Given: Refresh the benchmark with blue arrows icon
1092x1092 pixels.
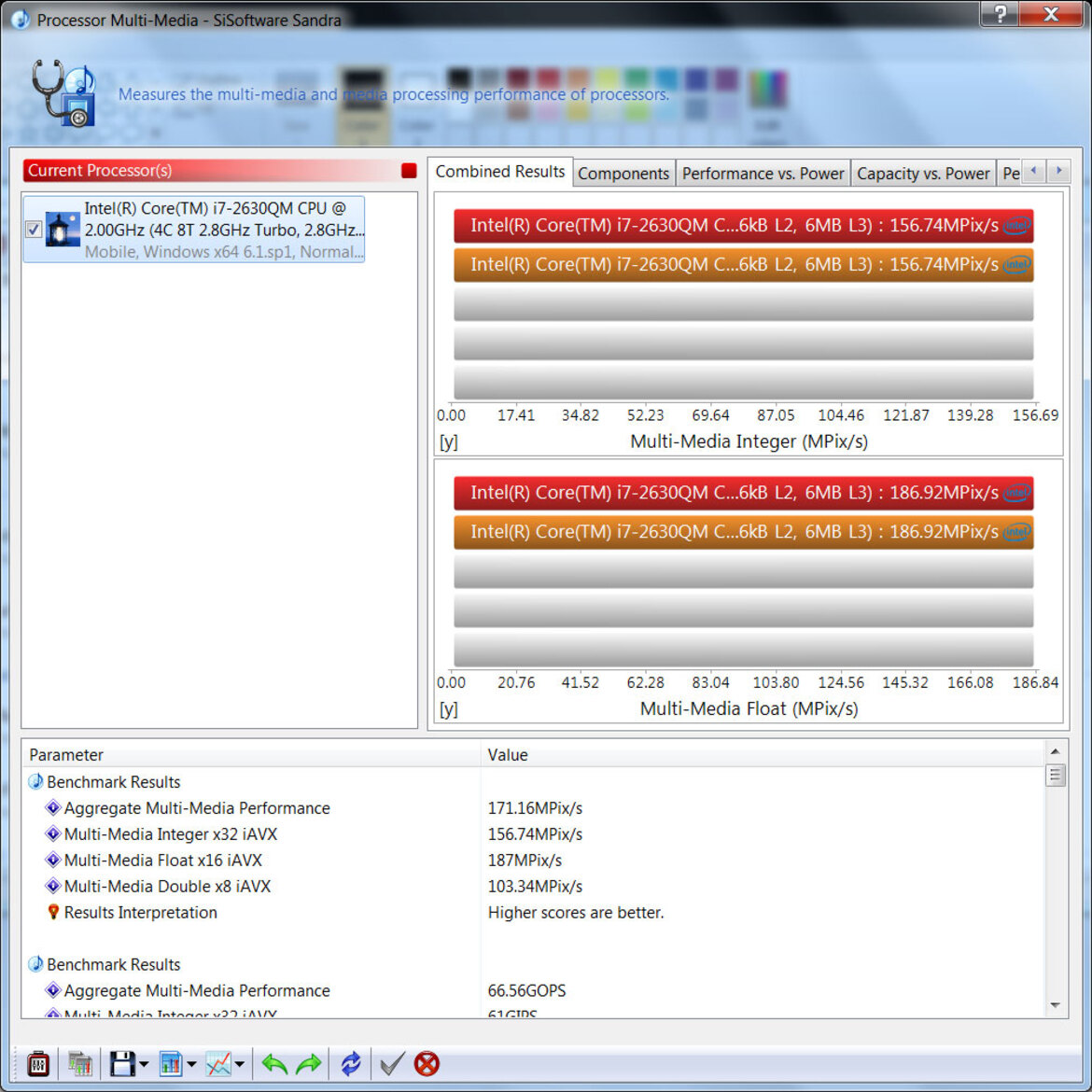Looking at the screenshot, I should (351, 1063).
